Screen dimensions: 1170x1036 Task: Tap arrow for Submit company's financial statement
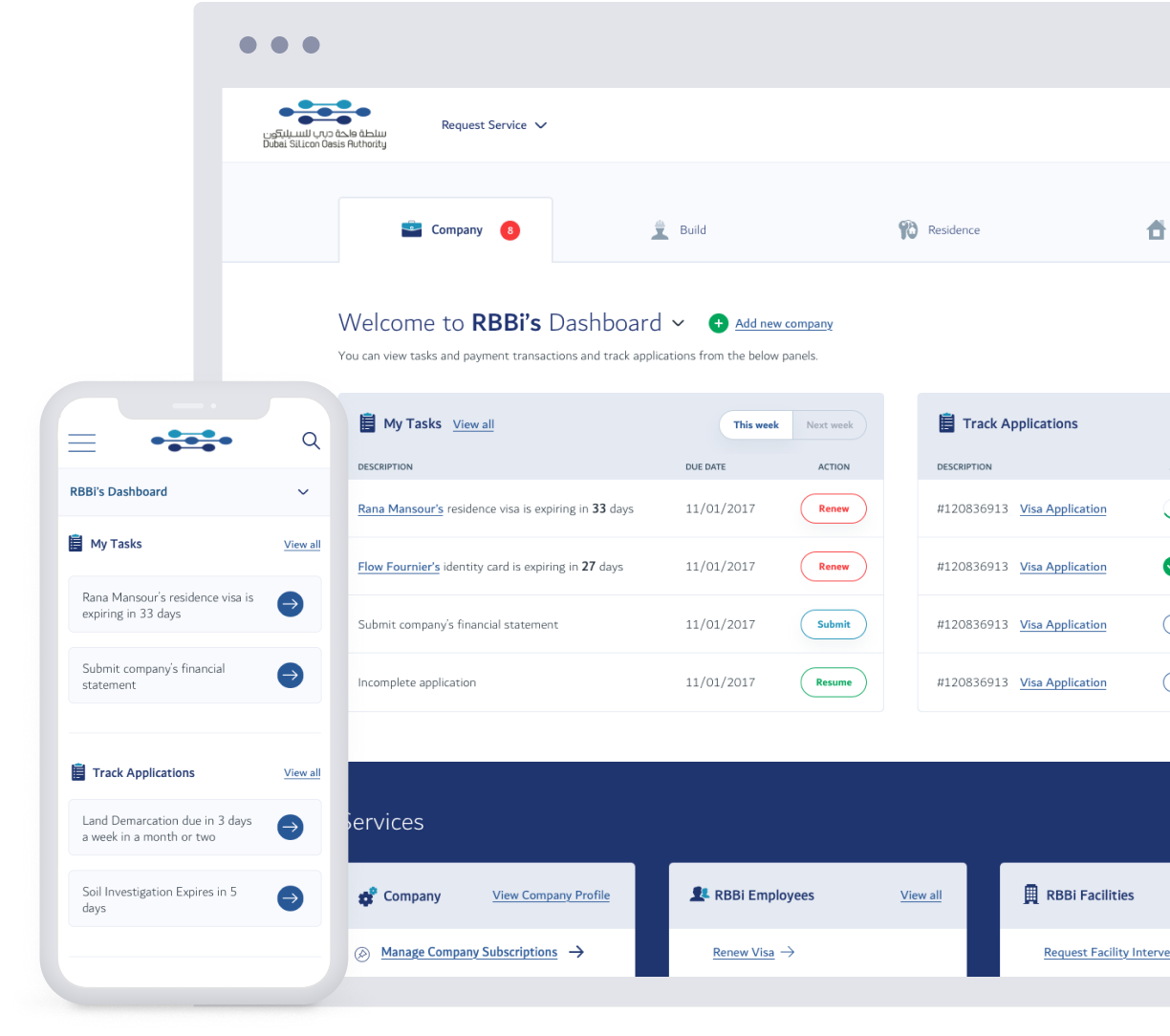point(291,676)
